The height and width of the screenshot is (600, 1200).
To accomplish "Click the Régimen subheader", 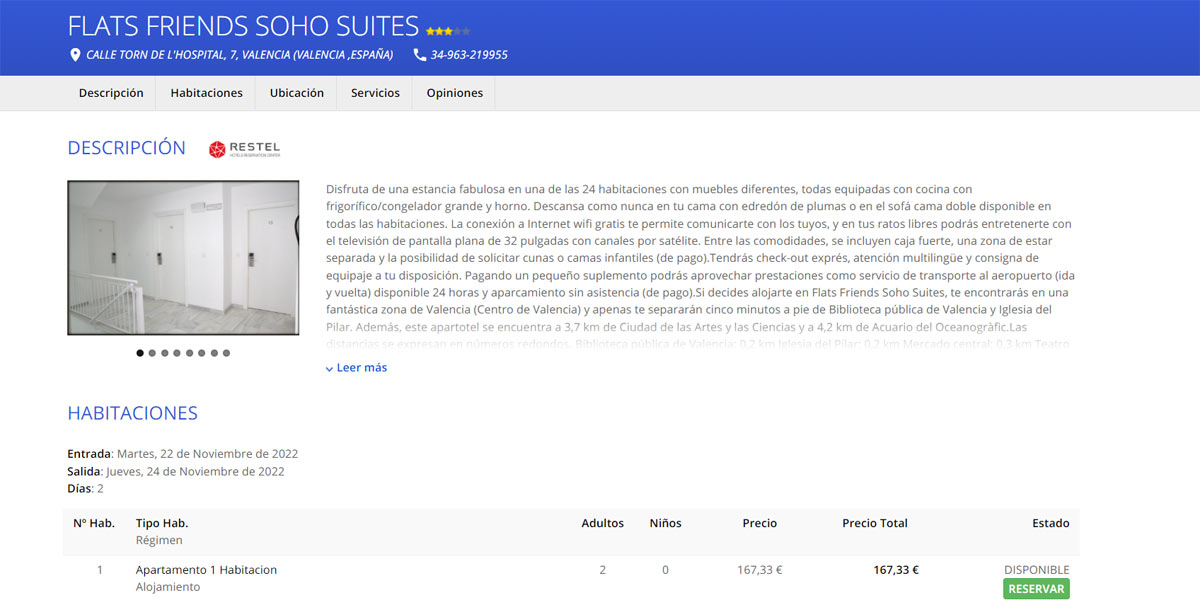I will (159, 540).
